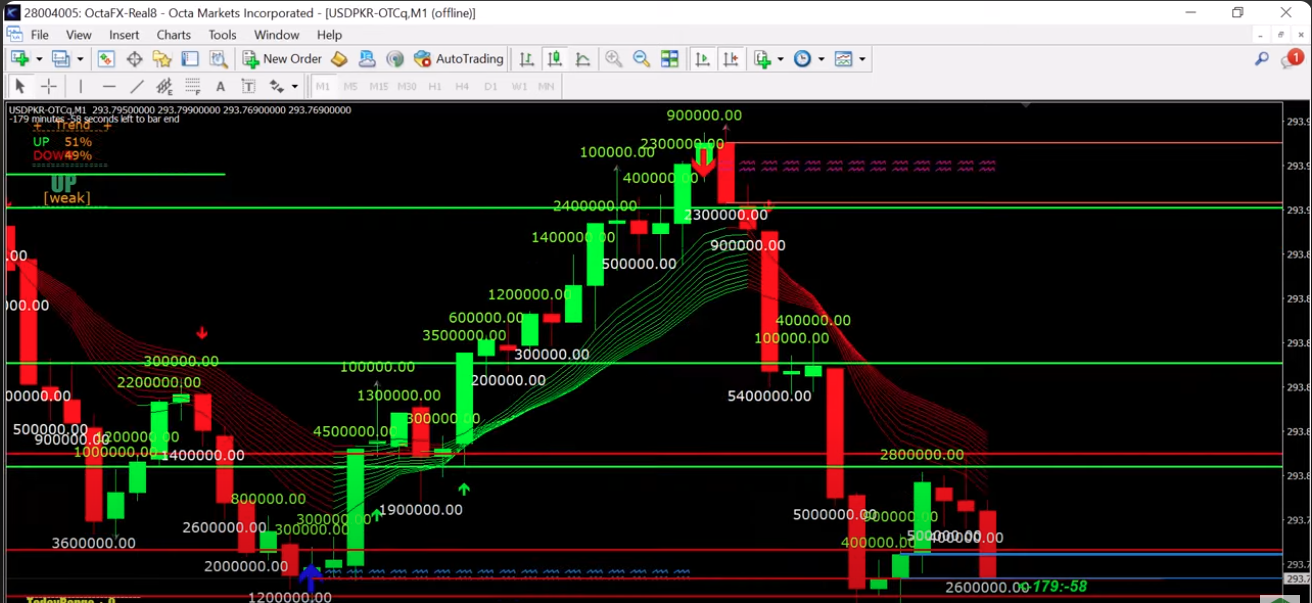The image size is (1312, 603).
Task: Select the text label tool
Action: [x=249, y=86]
